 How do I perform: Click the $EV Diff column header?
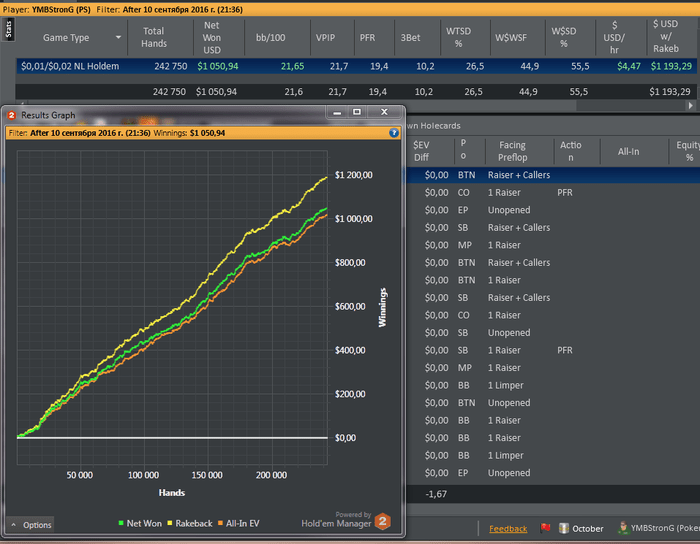pyautogui.click(x=421, y=151)
